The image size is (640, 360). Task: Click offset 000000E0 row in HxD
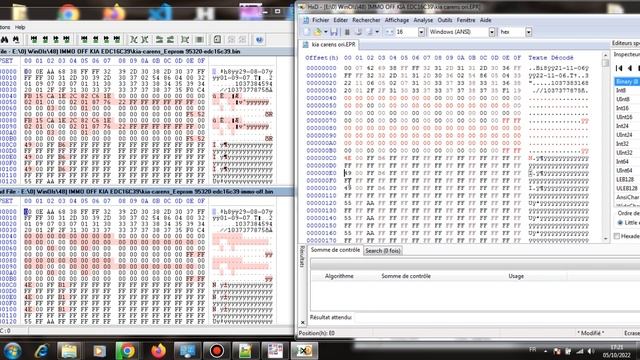[x=447, y=173]
